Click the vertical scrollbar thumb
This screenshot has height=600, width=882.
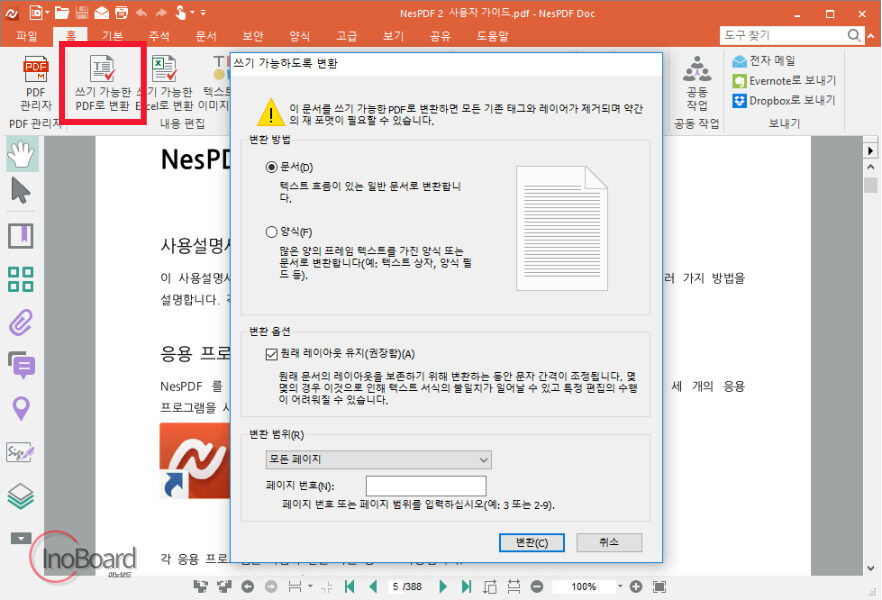(x=870, y=185)
